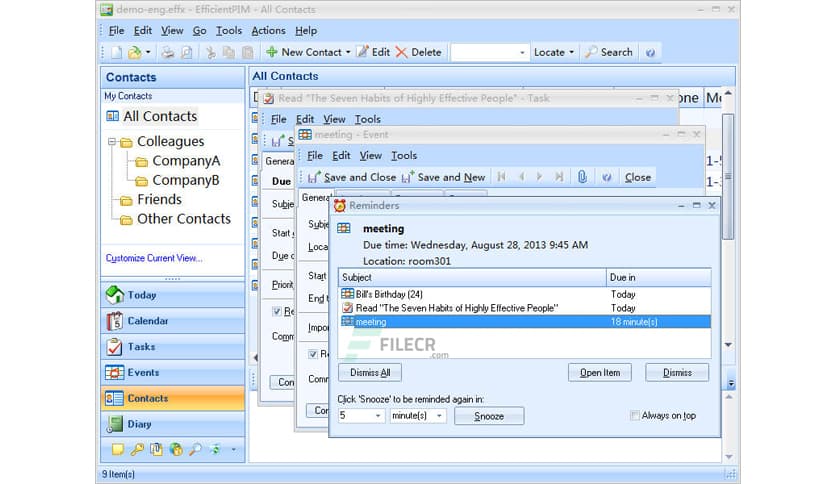The width and height of the screenshot is (836, 484).
Task: Click the blank New document icon in main toolbar
Action: [116, 52]
